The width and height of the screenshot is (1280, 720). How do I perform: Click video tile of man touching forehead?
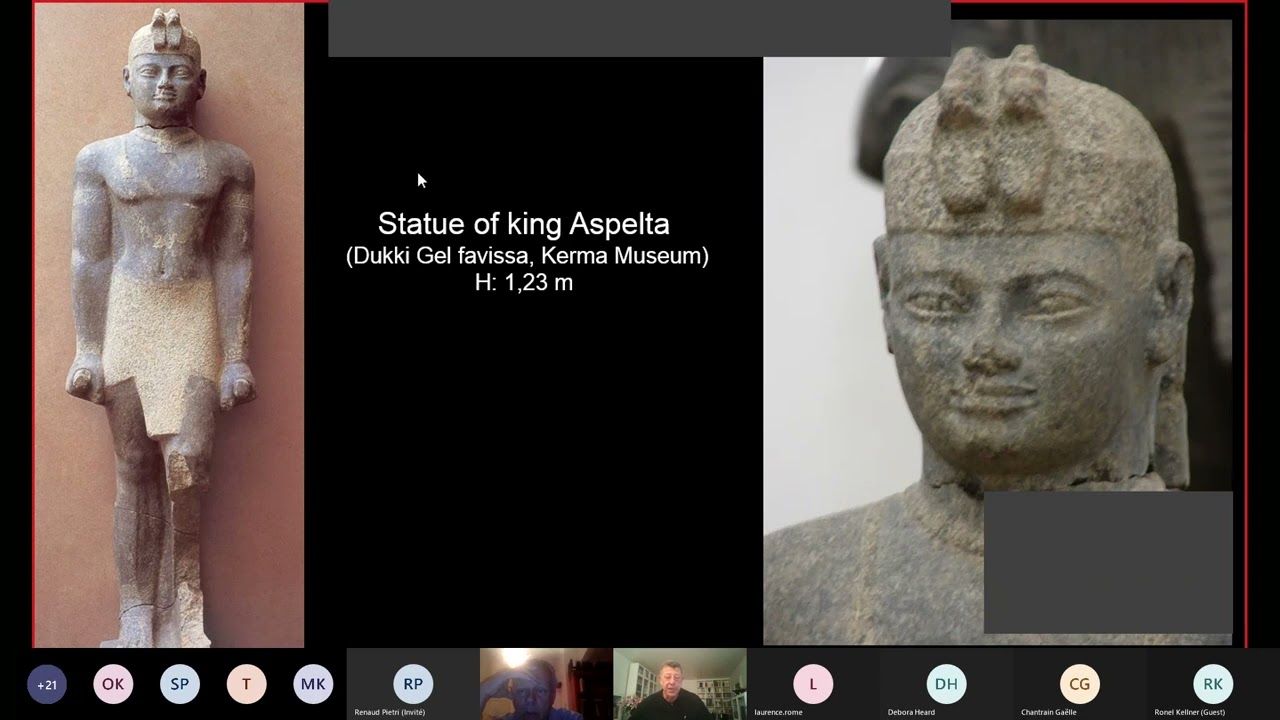(x=546, y=684)
